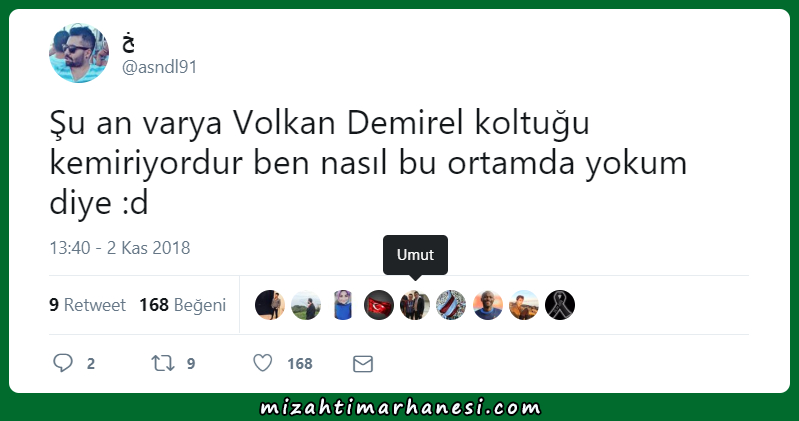
Task: Click the number 2 next to reply icon
Action: pyautogui.click(x=91, y=363)
